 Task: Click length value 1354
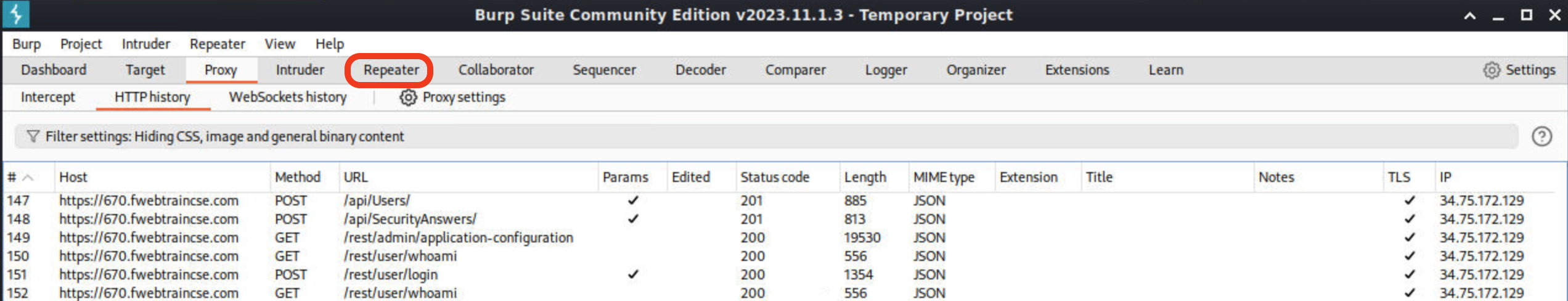tap(858, 275)
